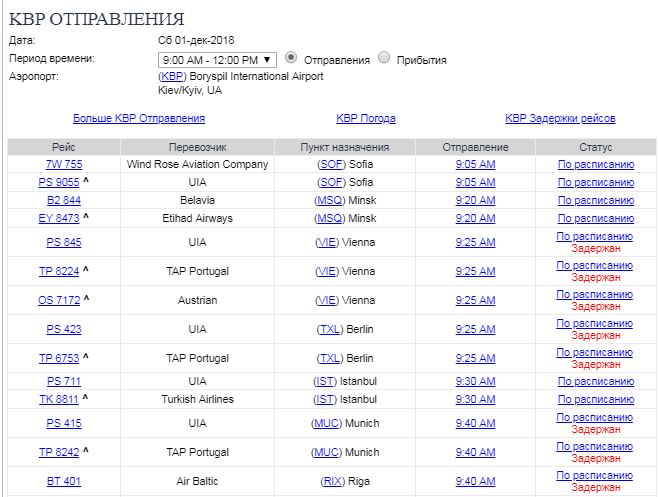
Task: Click the Больше KBP Отправления link
Action: pyautogui.click(x=139, y=118)
